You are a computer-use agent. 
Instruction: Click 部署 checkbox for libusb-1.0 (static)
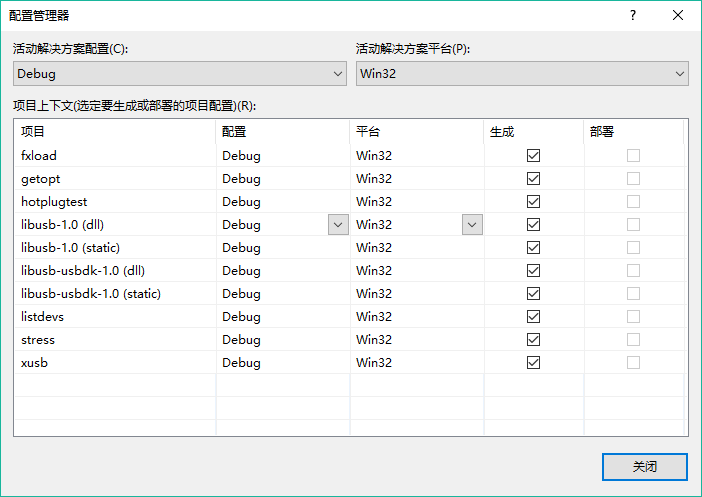[x=633, y=248]
